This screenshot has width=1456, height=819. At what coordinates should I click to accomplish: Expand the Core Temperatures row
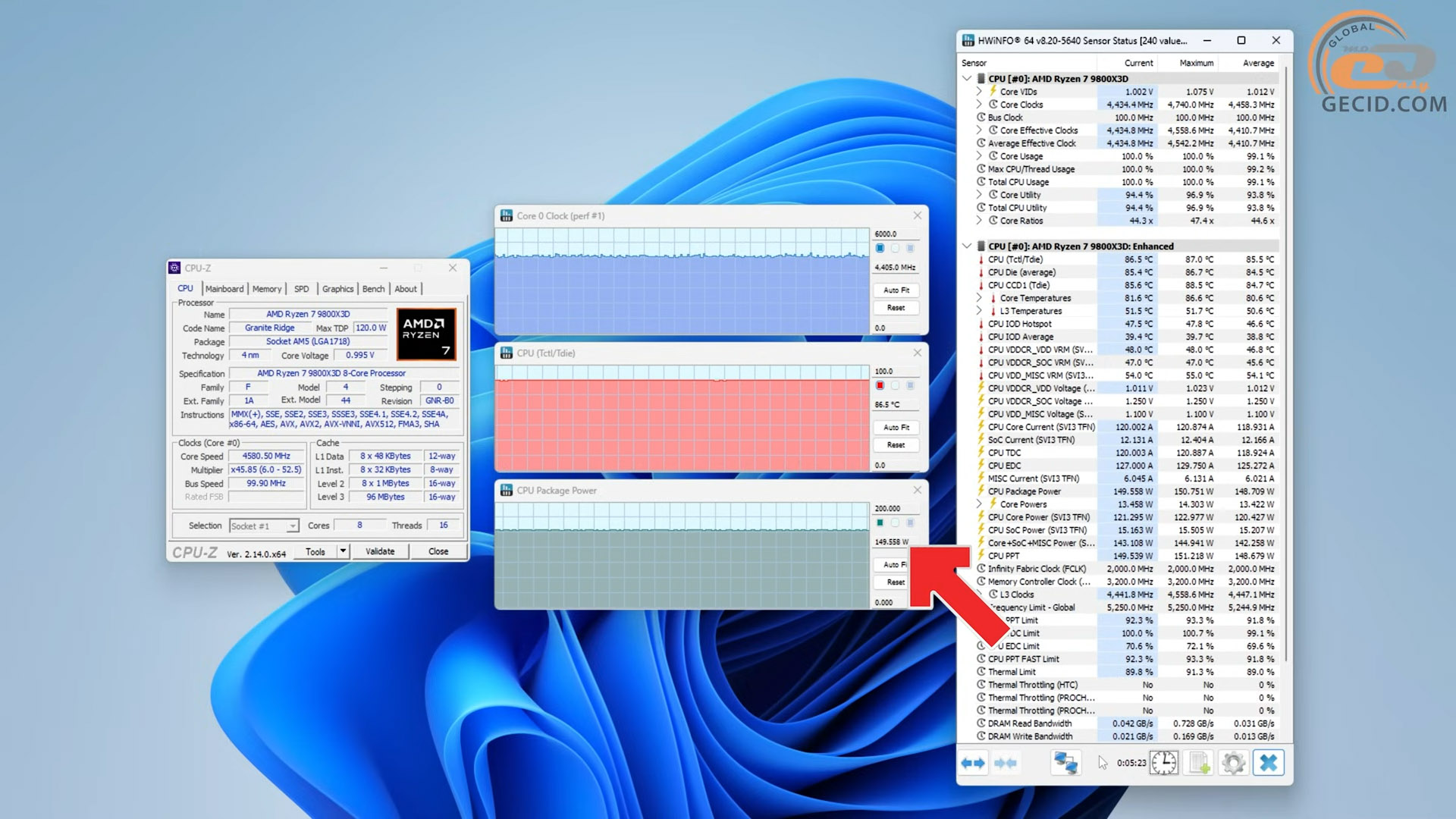(x=979, y=298)
